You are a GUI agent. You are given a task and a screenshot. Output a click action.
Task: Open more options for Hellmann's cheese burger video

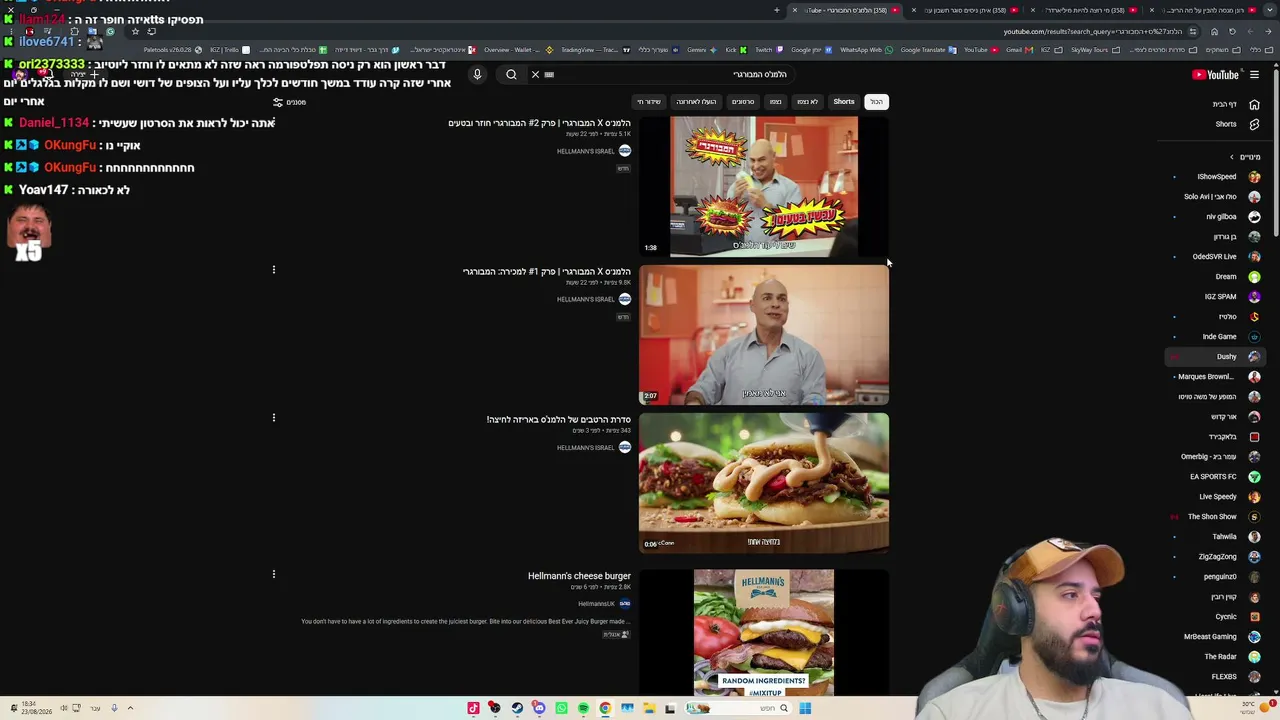[x=273, y=574]
